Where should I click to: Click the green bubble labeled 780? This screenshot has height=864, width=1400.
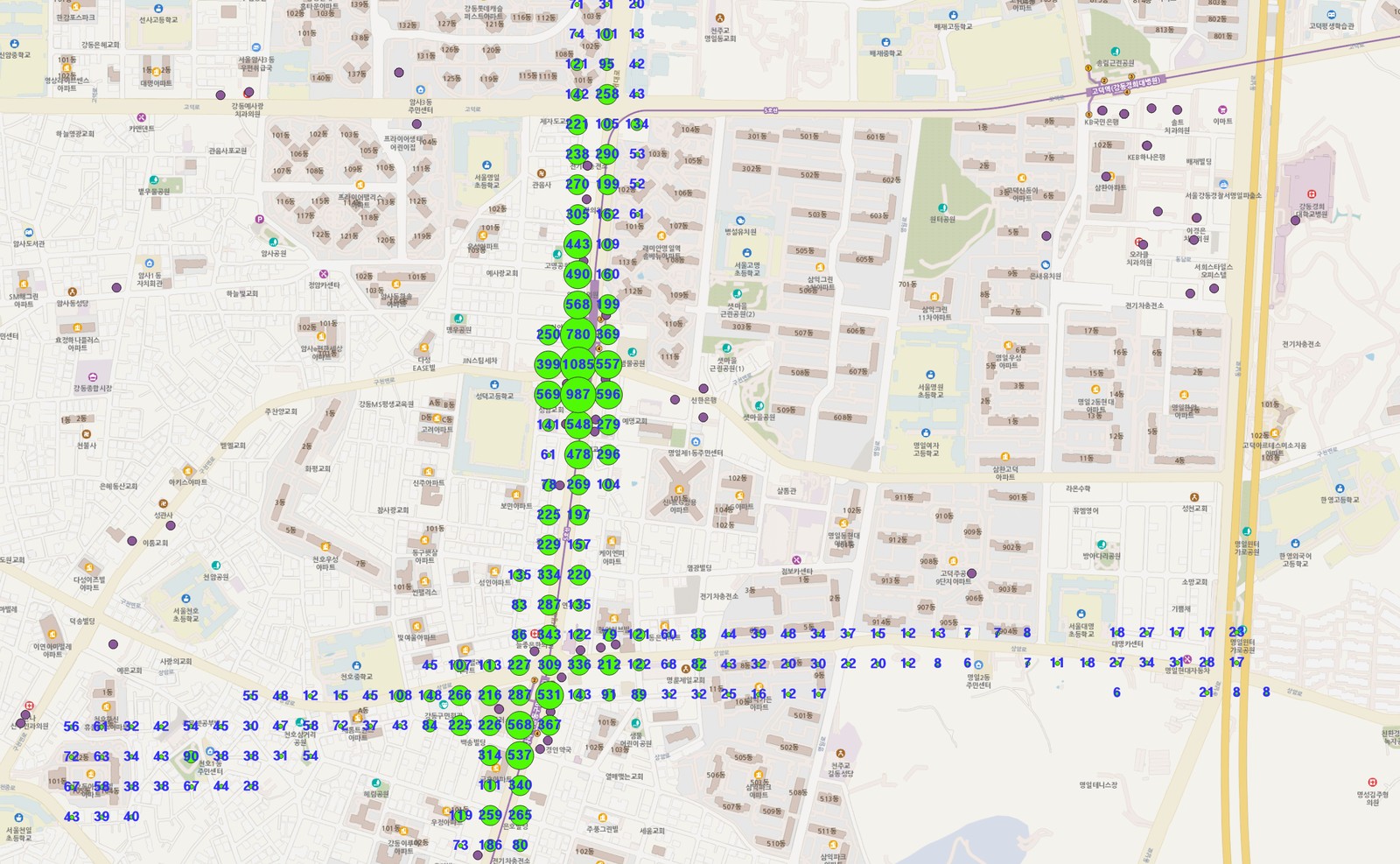(x=577, y=334)
